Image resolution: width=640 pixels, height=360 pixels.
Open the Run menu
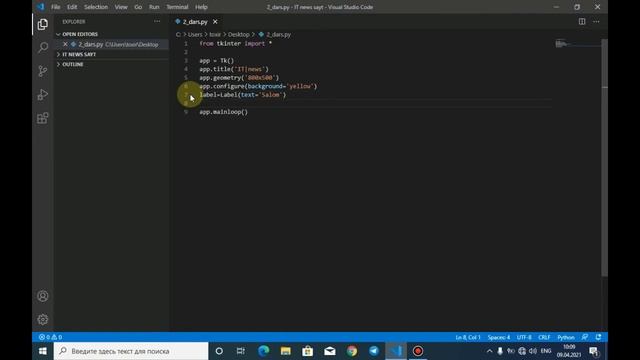[154, 7]
